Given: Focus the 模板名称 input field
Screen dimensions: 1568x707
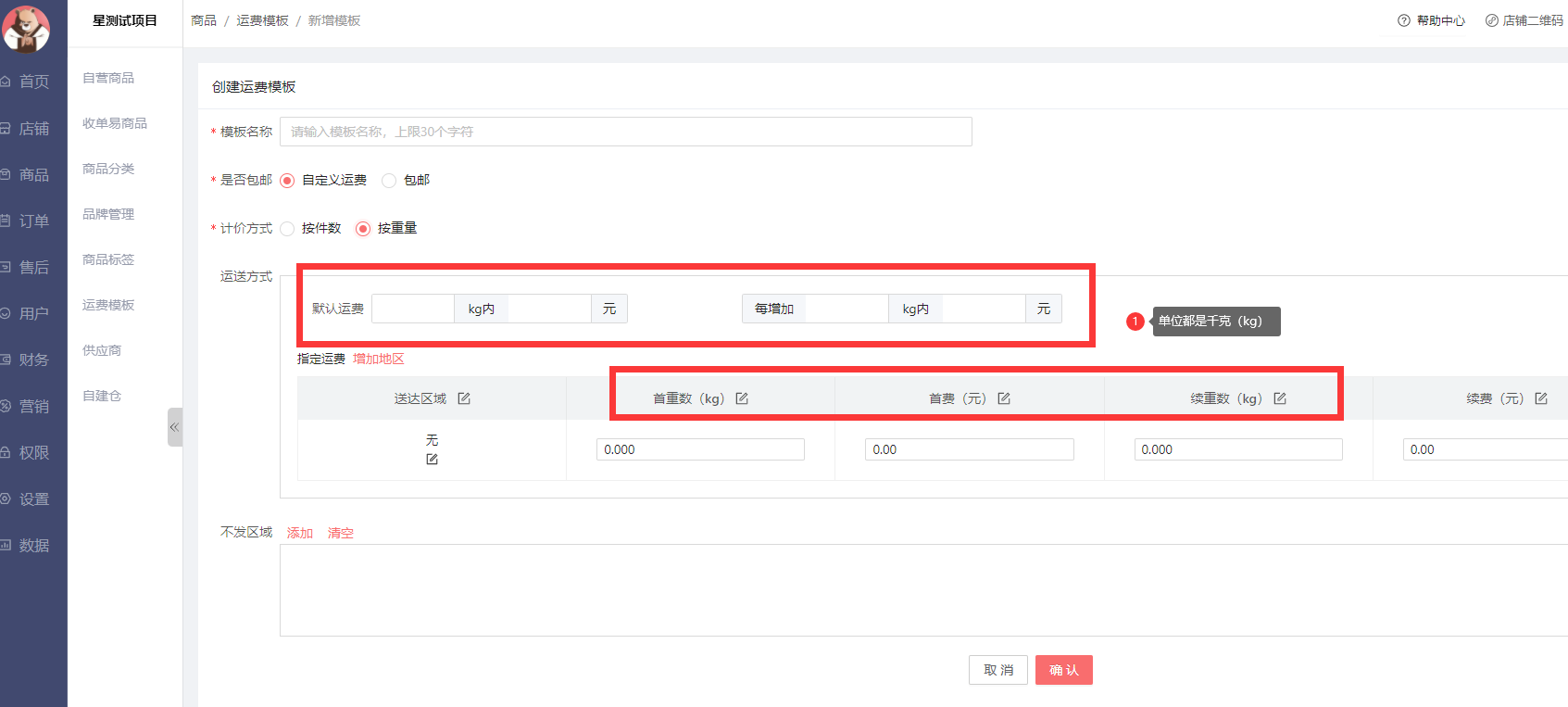Looking at the screenshot, I should click(x=625, y=132).
